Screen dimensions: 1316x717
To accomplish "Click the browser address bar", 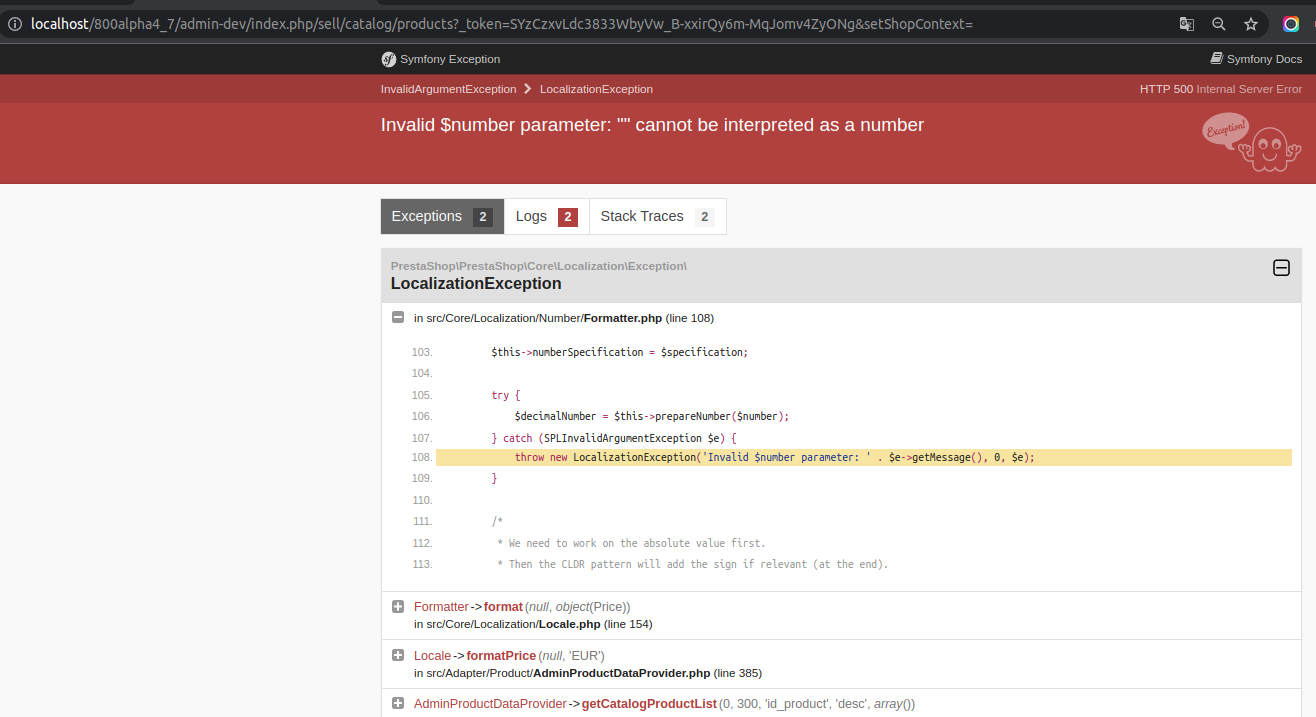I will tap(500, 23).
